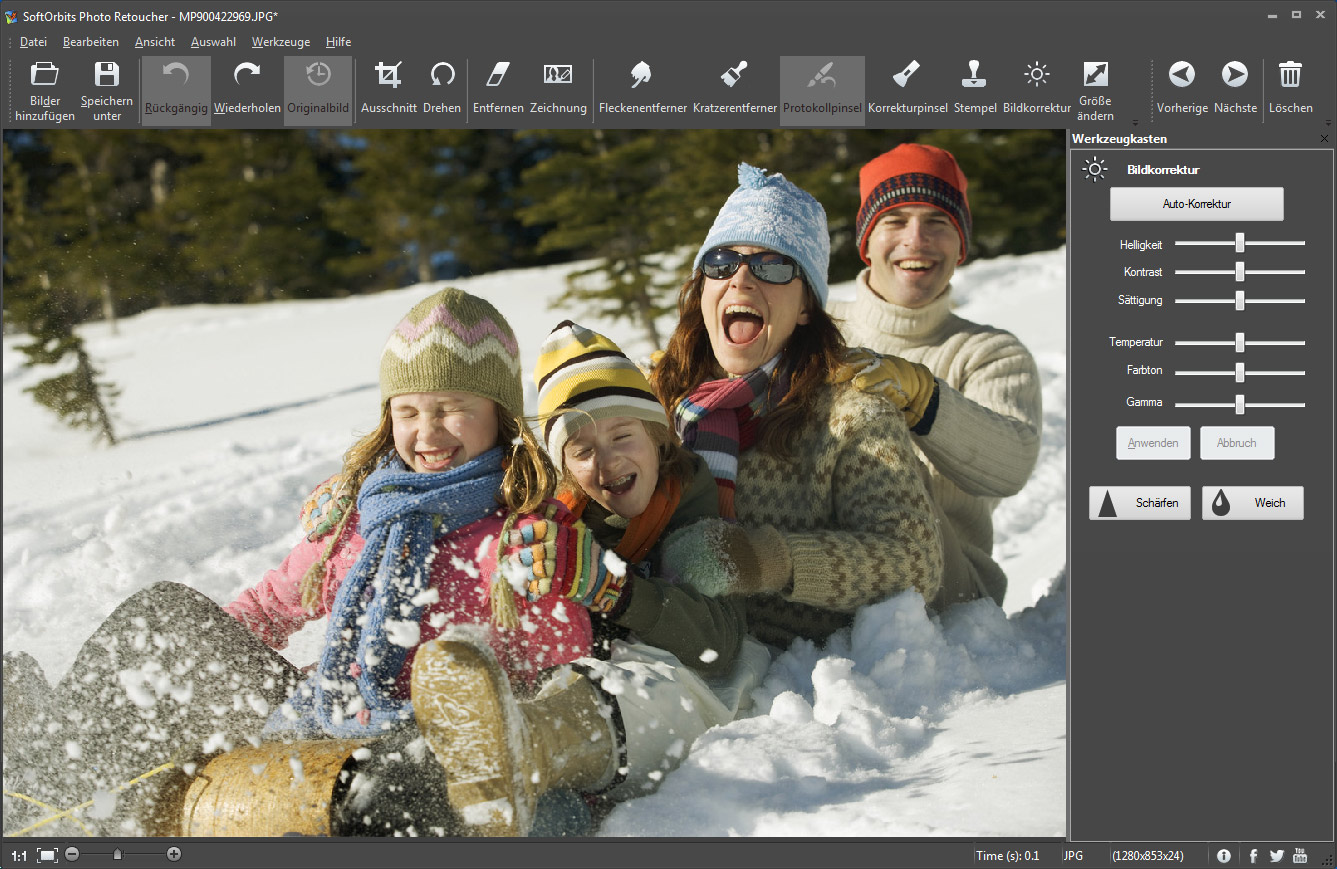This screenshot has height=869, width=1337.
Task: Toggle fit-to-window zoom button
Action: [x=47, y=855]
